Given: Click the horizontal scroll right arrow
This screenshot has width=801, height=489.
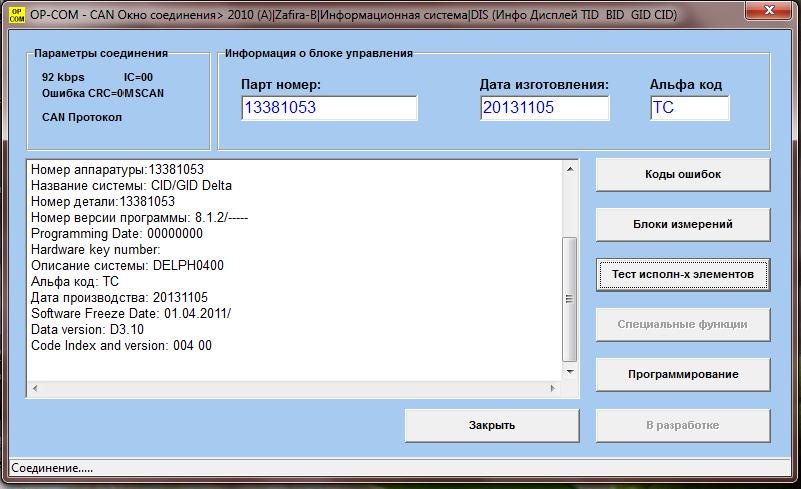Looking at the screenshot, I should coord(553,388).
